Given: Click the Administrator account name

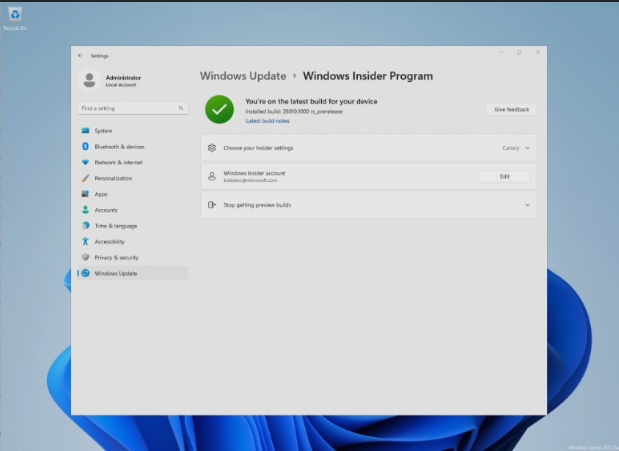Looking at the screenshot, I should [x=123, y=77].
